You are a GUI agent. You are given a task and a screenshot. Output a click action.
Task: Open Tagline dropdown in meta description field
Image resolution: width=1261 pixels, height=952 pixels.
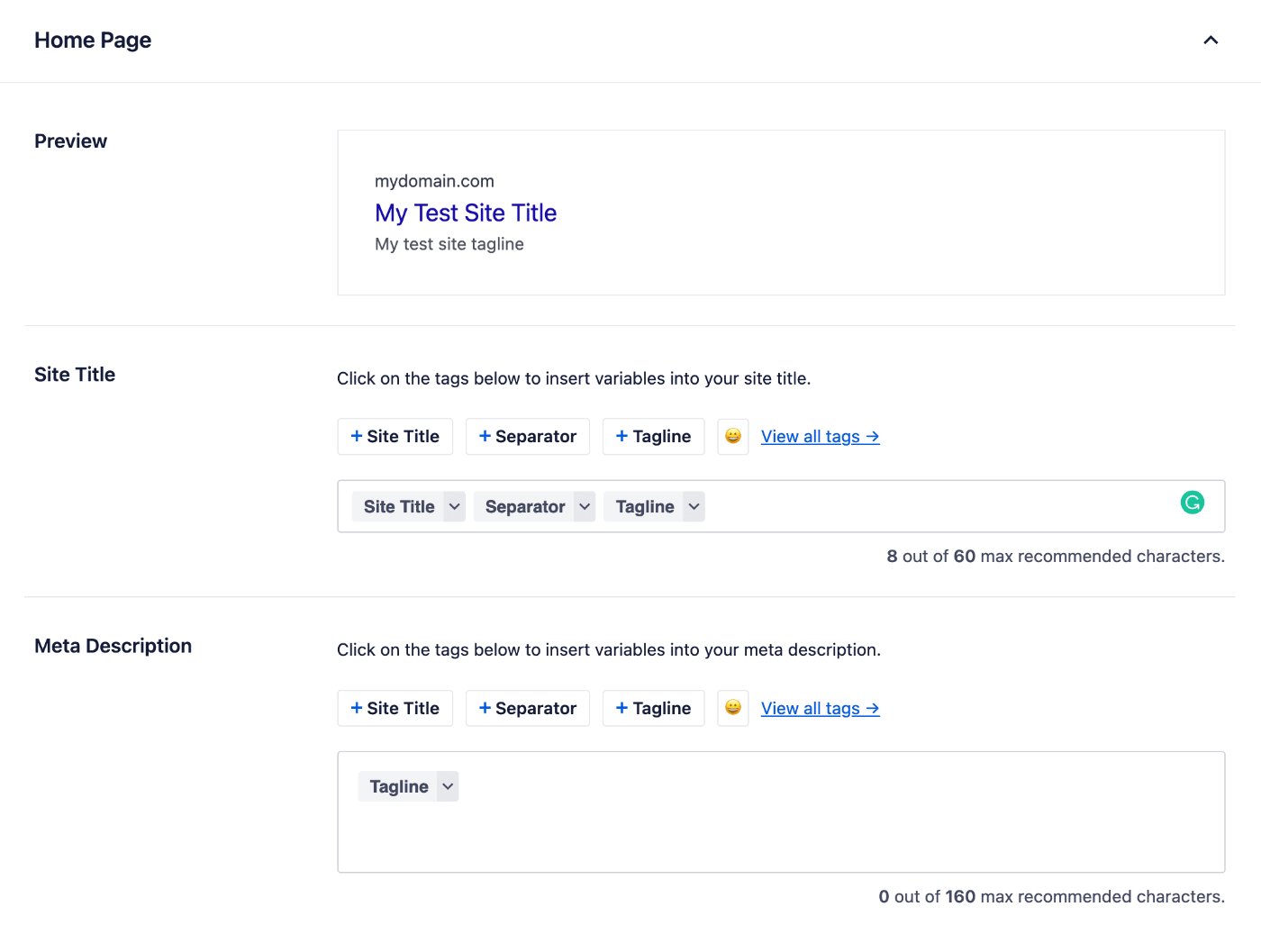[448, 786]
